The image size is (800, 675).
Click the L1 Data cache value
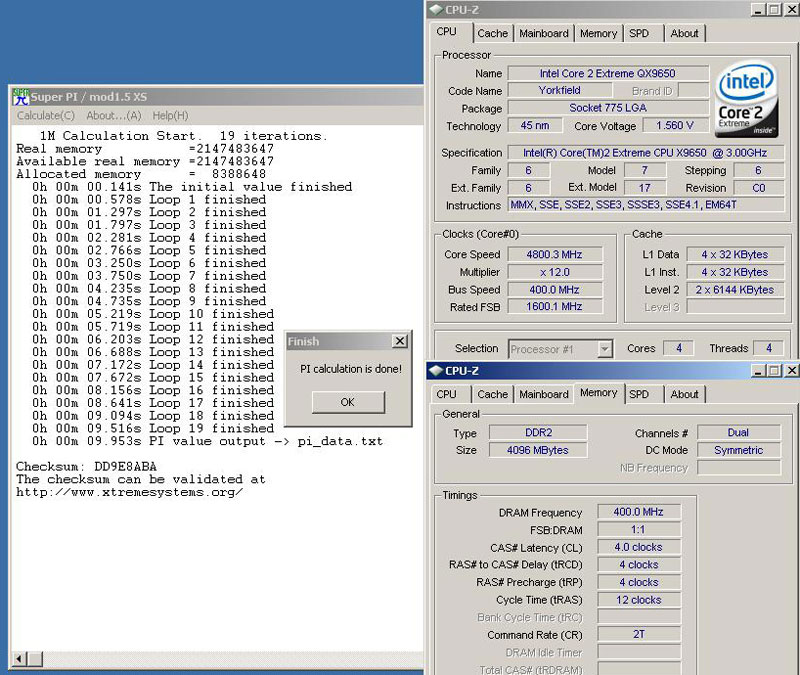(x=735, y=254)
